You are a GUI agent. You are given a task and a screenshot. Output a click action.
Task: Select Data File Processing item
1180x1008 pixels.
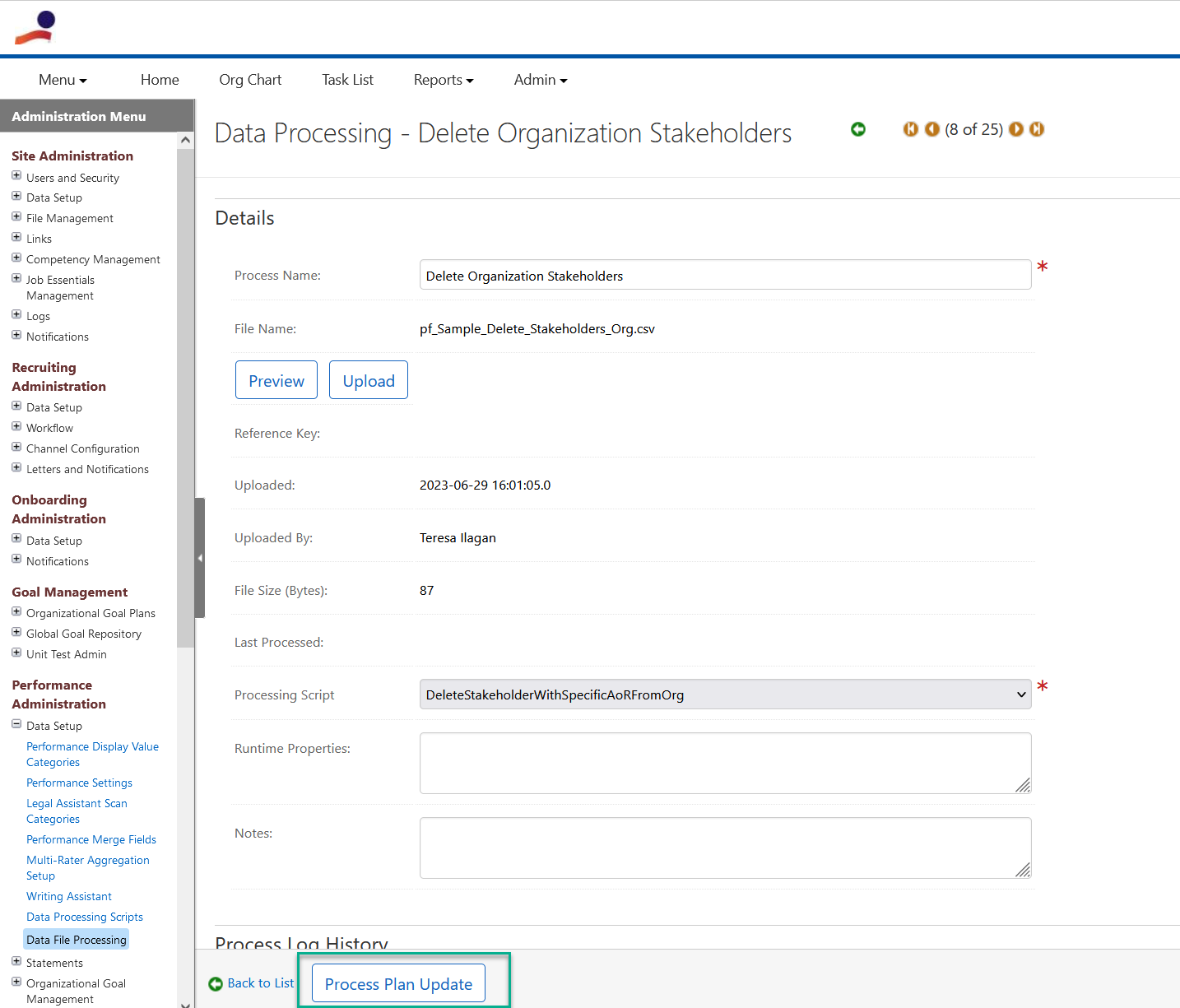point(77,940)
